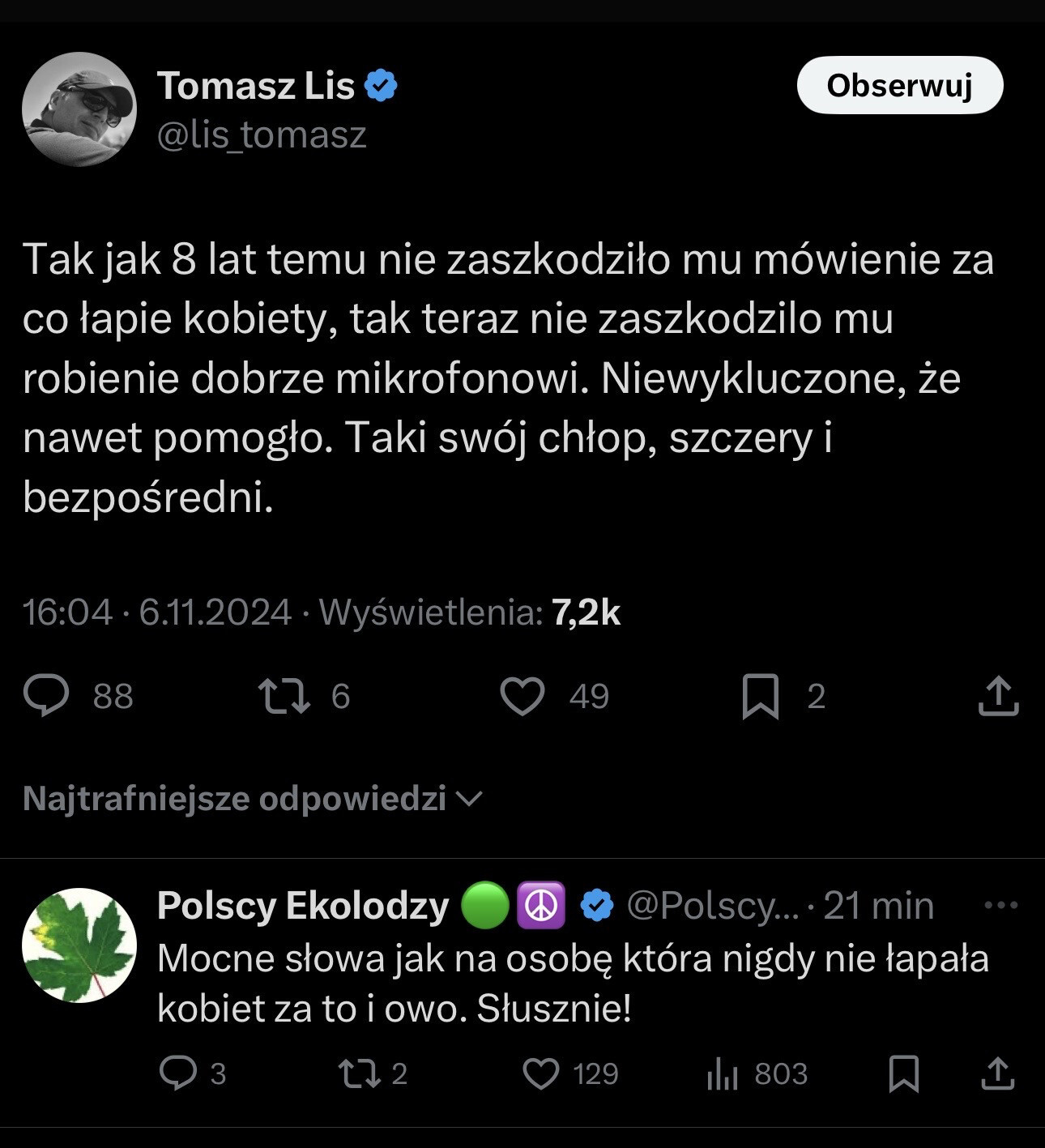Click the 16:04 · 6.11.2024 timestamp

click(x=157, y=612)
